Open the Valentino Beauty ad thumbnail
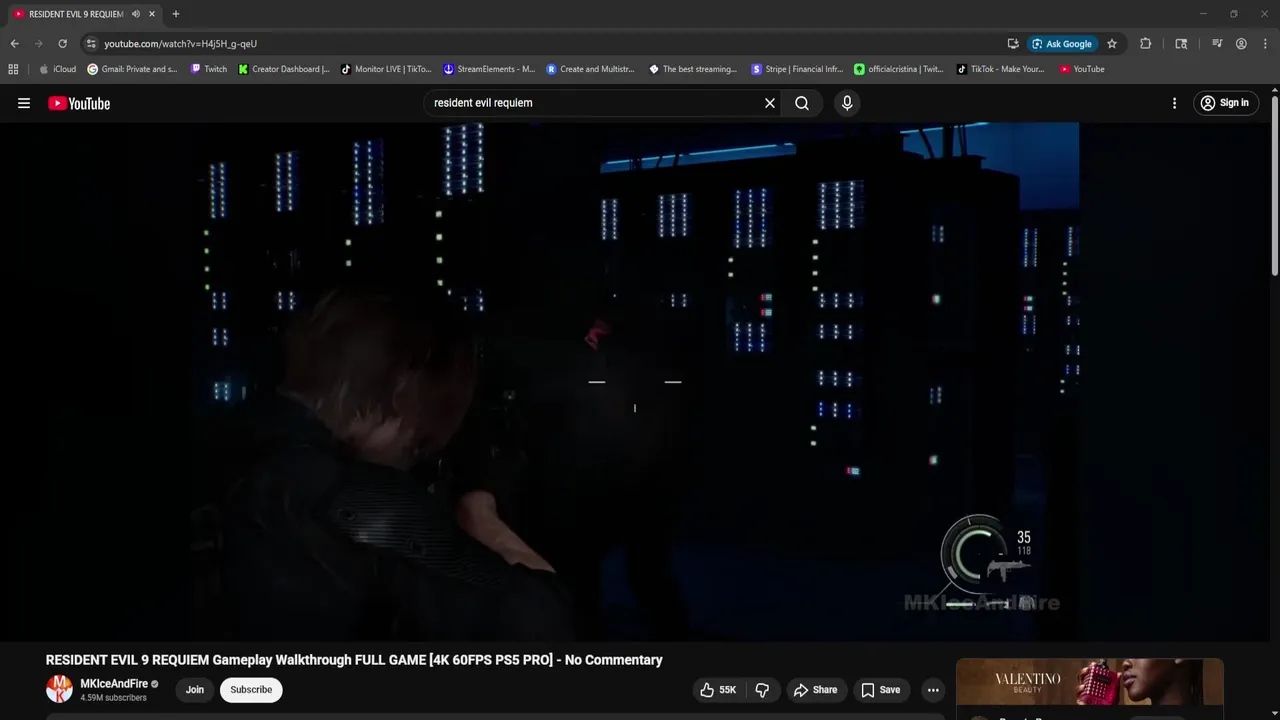The width and height of the screenshot is (1280, 720). point(1090,684)
